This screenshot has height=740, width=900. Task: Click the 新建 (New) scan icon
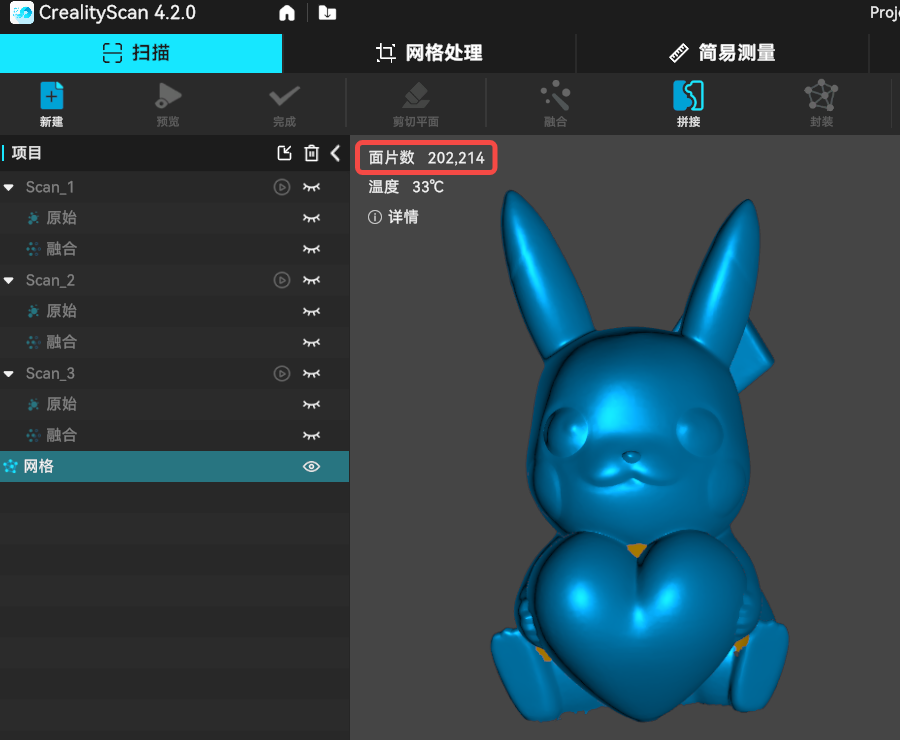click(x=51, y=97)
